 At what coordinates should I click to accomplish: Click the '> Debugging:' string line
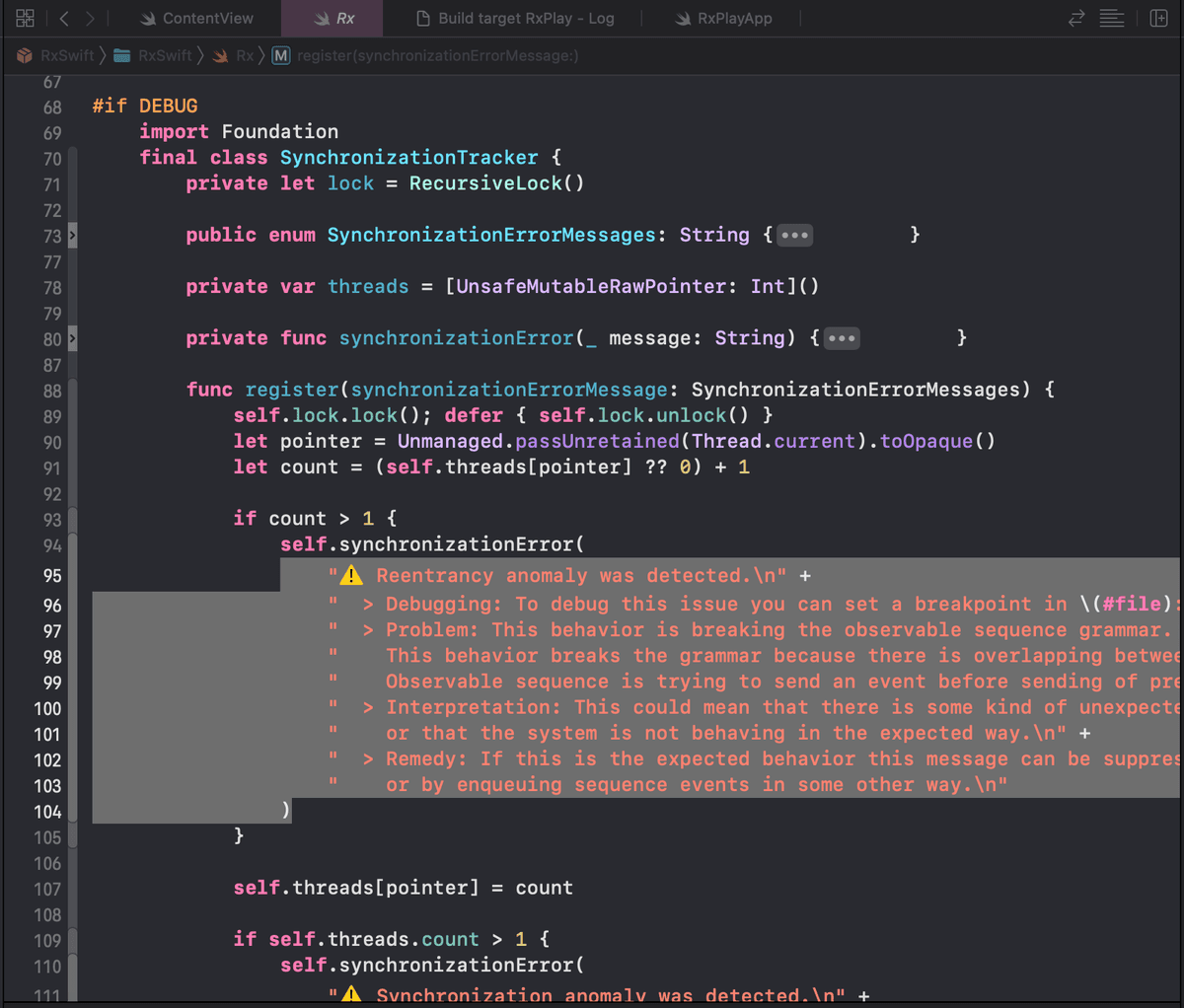(x=754, y=604)
